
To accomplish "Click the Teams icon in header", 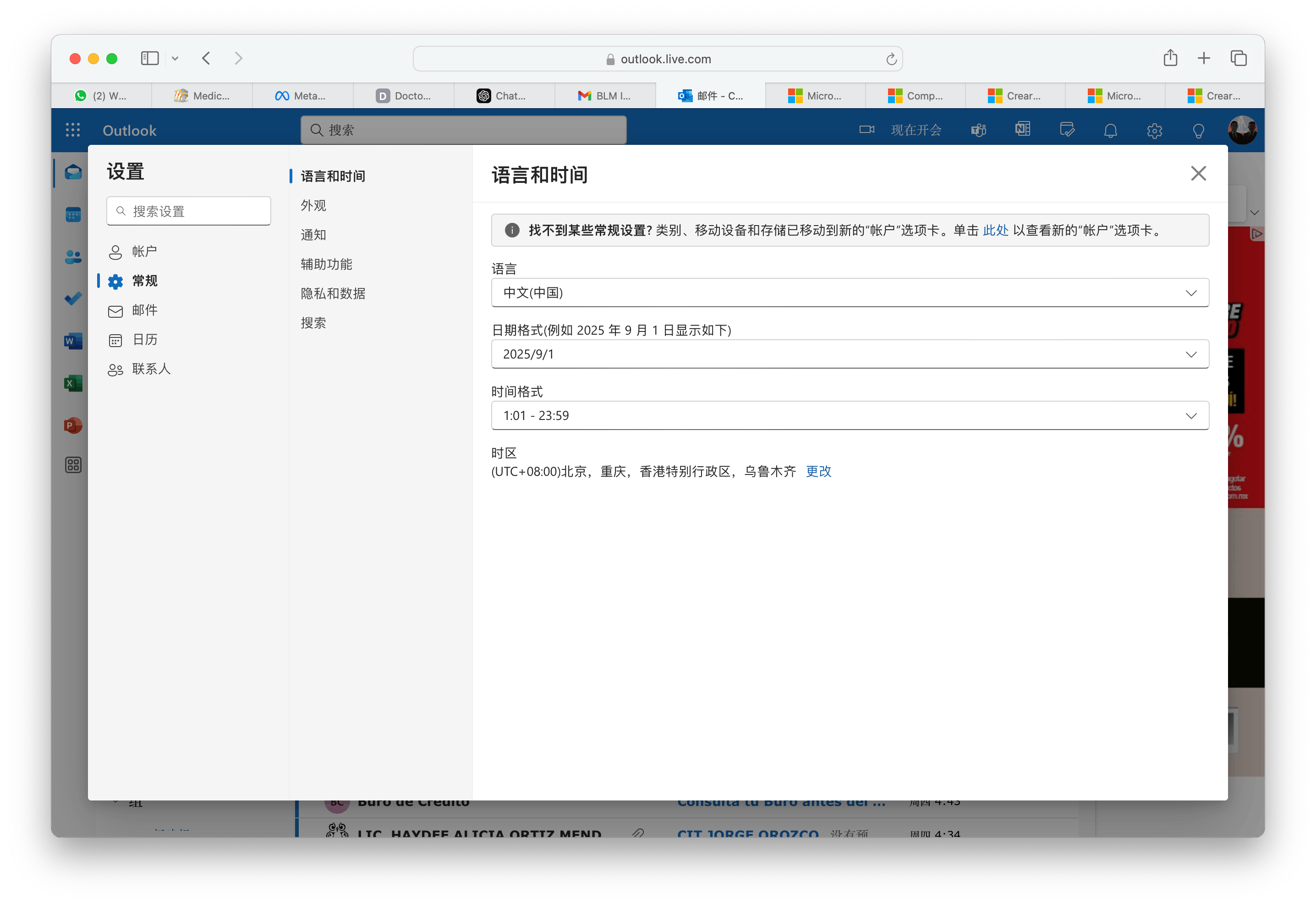I will [x=979, y=130].
